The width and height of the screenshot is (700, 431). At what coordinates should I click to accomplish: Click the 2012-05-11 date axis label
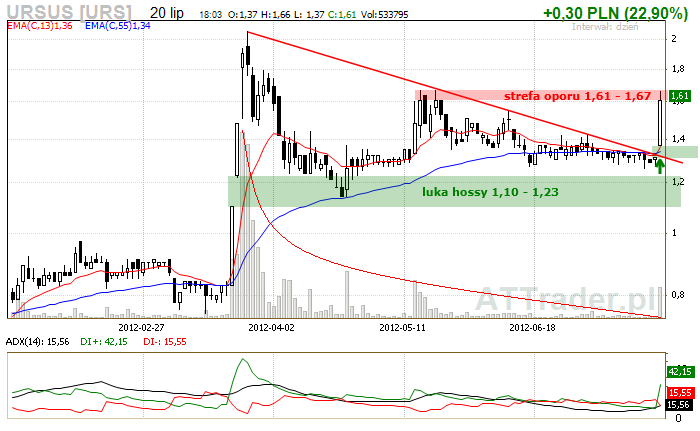pyautogui.click(x=402, y=328)
